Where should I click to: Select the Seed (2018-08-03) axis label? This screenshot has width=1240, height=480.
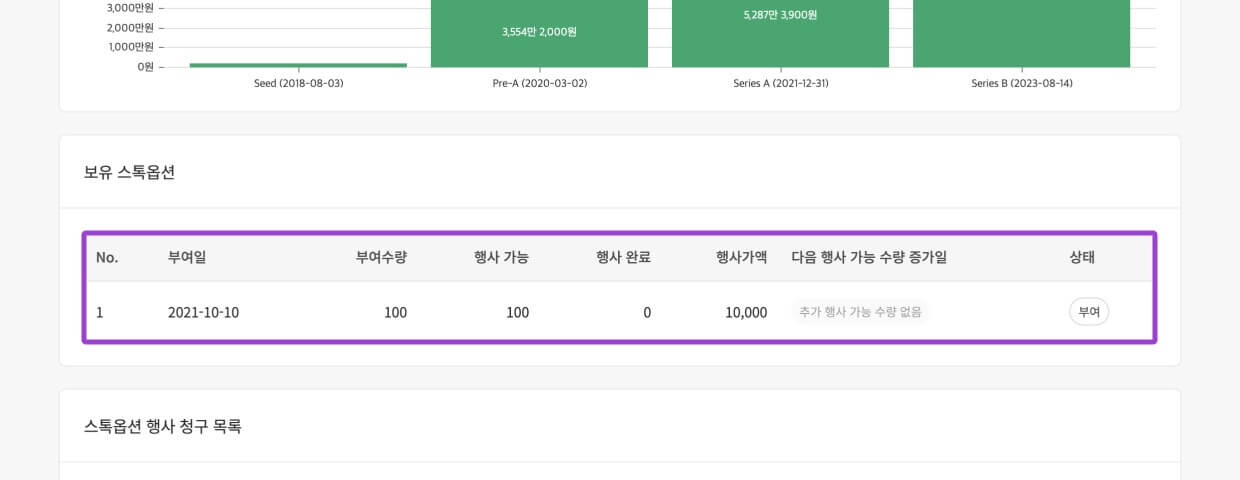(298, 84)
